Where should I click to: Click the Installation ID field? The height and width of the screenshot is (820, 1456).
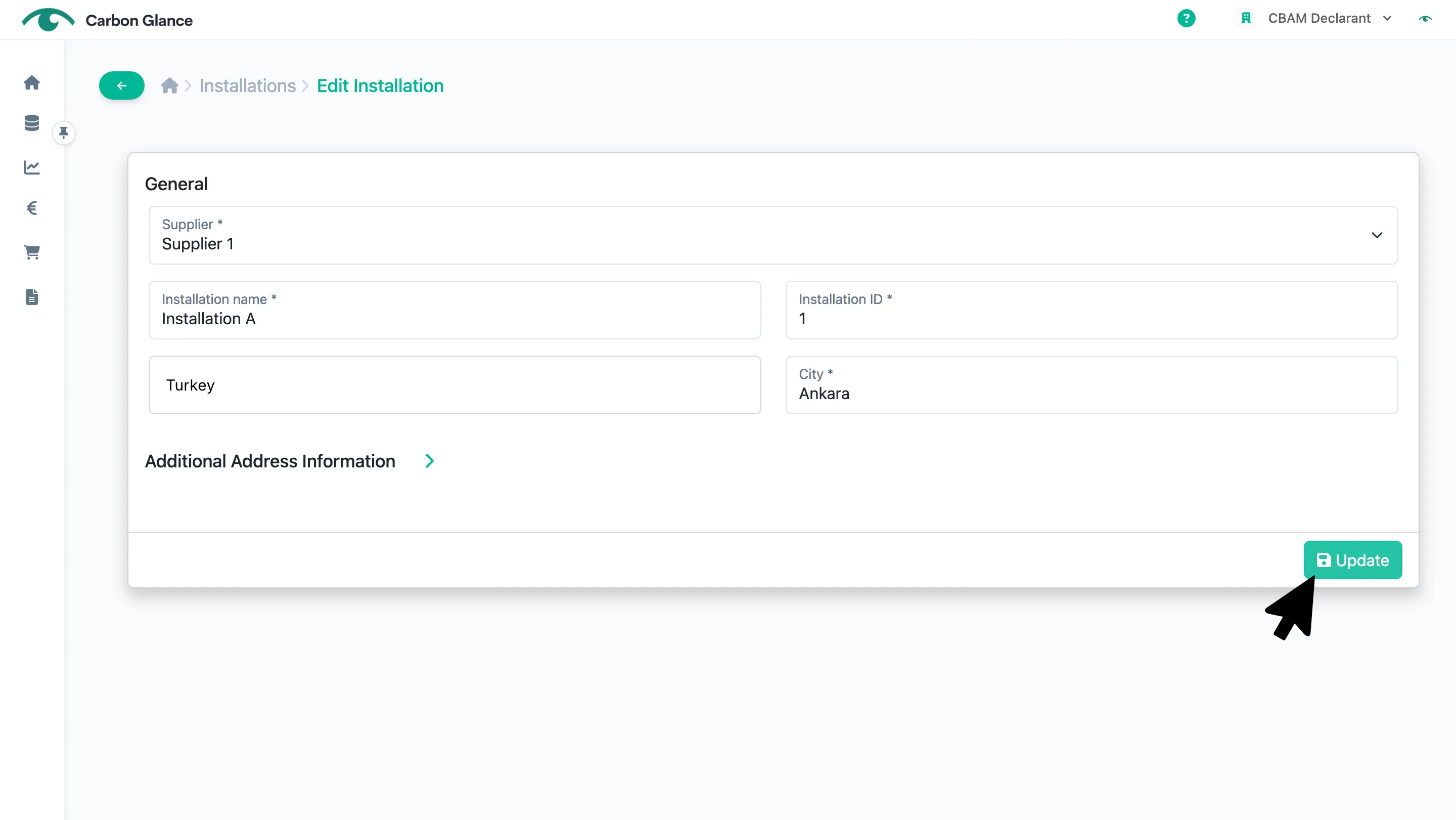1091,310
